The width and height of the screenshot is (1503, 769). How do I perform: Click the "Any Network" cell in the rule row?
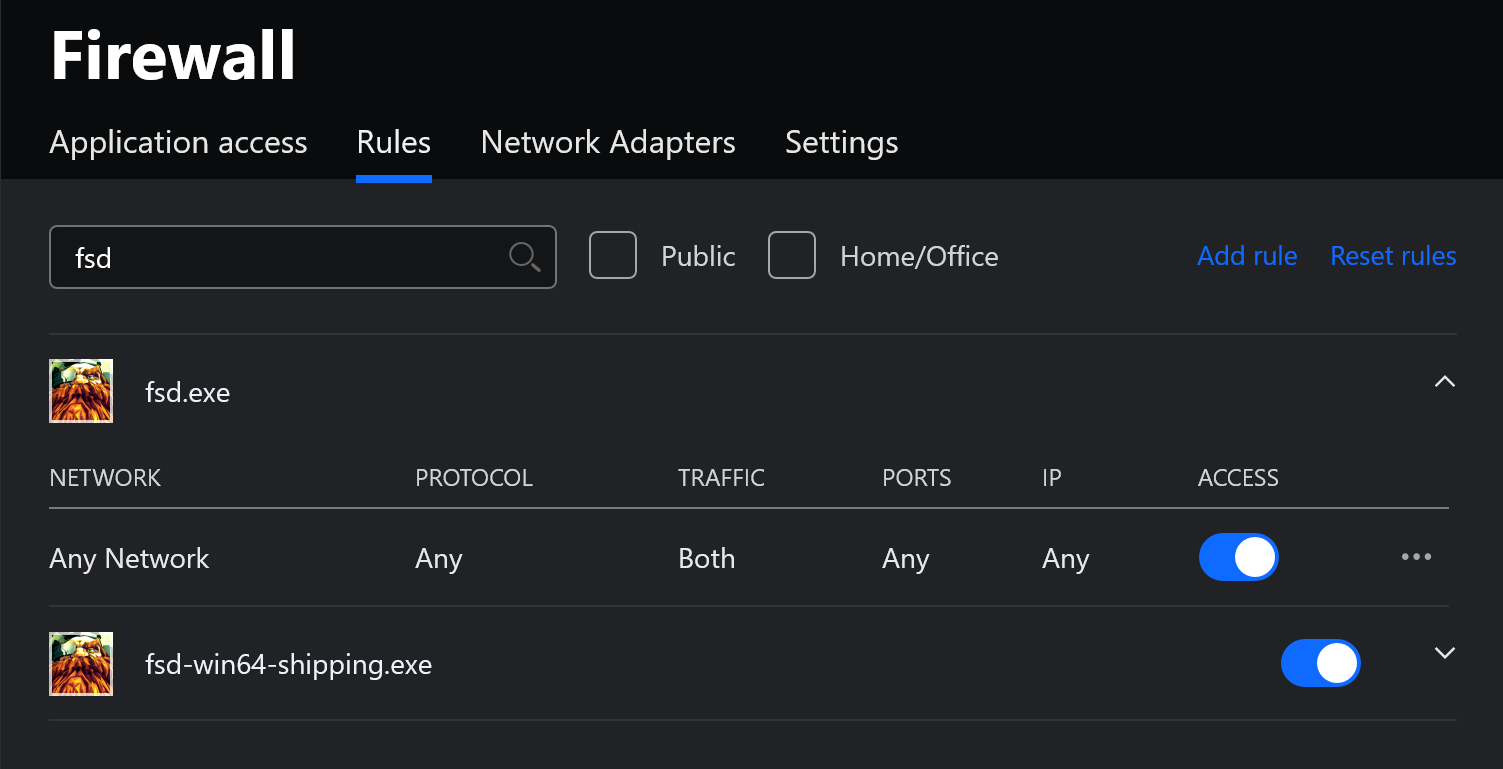tap(129, 558)
